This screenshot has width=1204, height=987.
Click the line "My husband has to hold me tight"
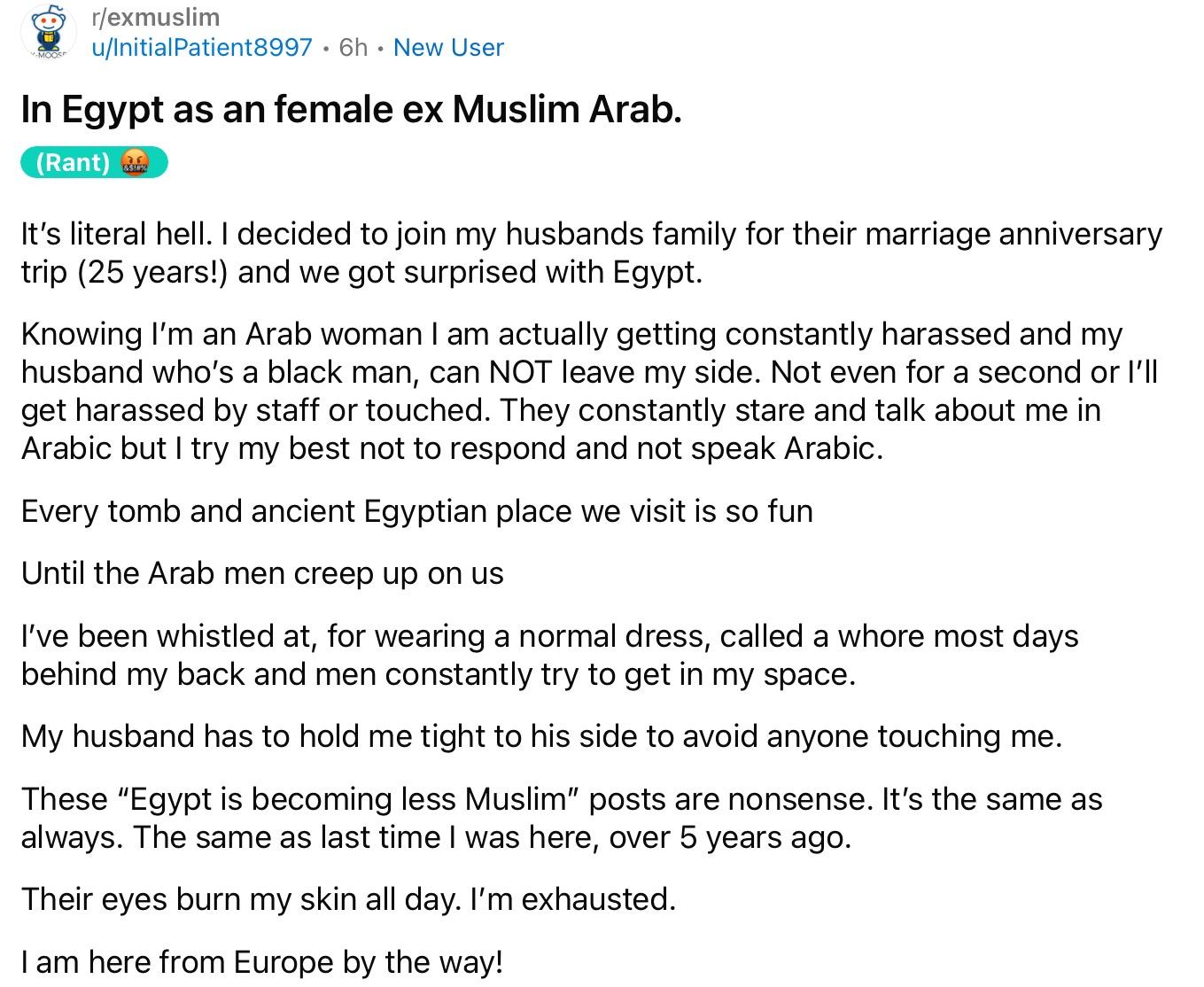(541, 736)
